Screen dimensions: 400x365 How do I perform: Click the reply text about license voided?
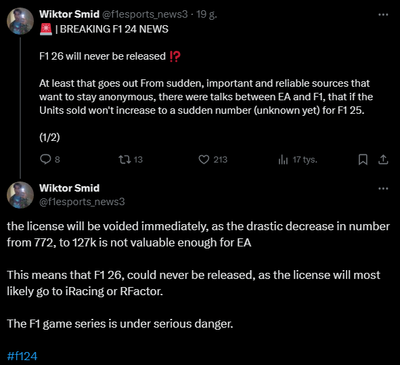pyautogui.click(x=198, y=234)
